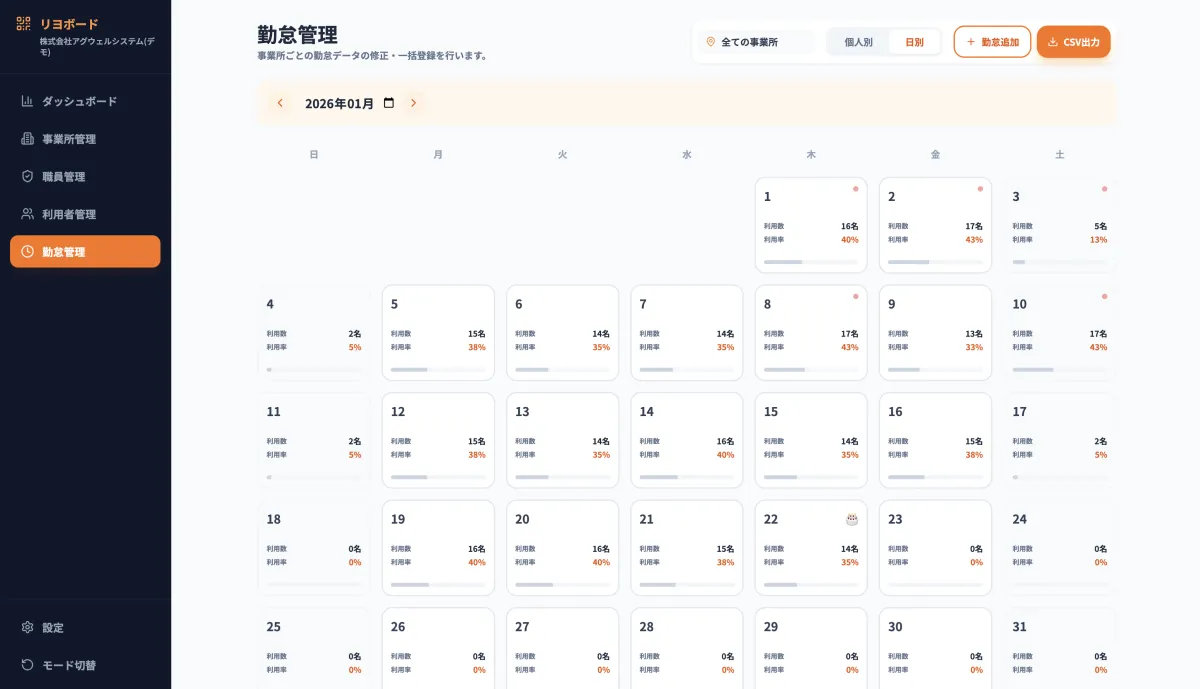Click the CSV出力 button
This screenshot has width=1200, height=689.
point(1073,42)
